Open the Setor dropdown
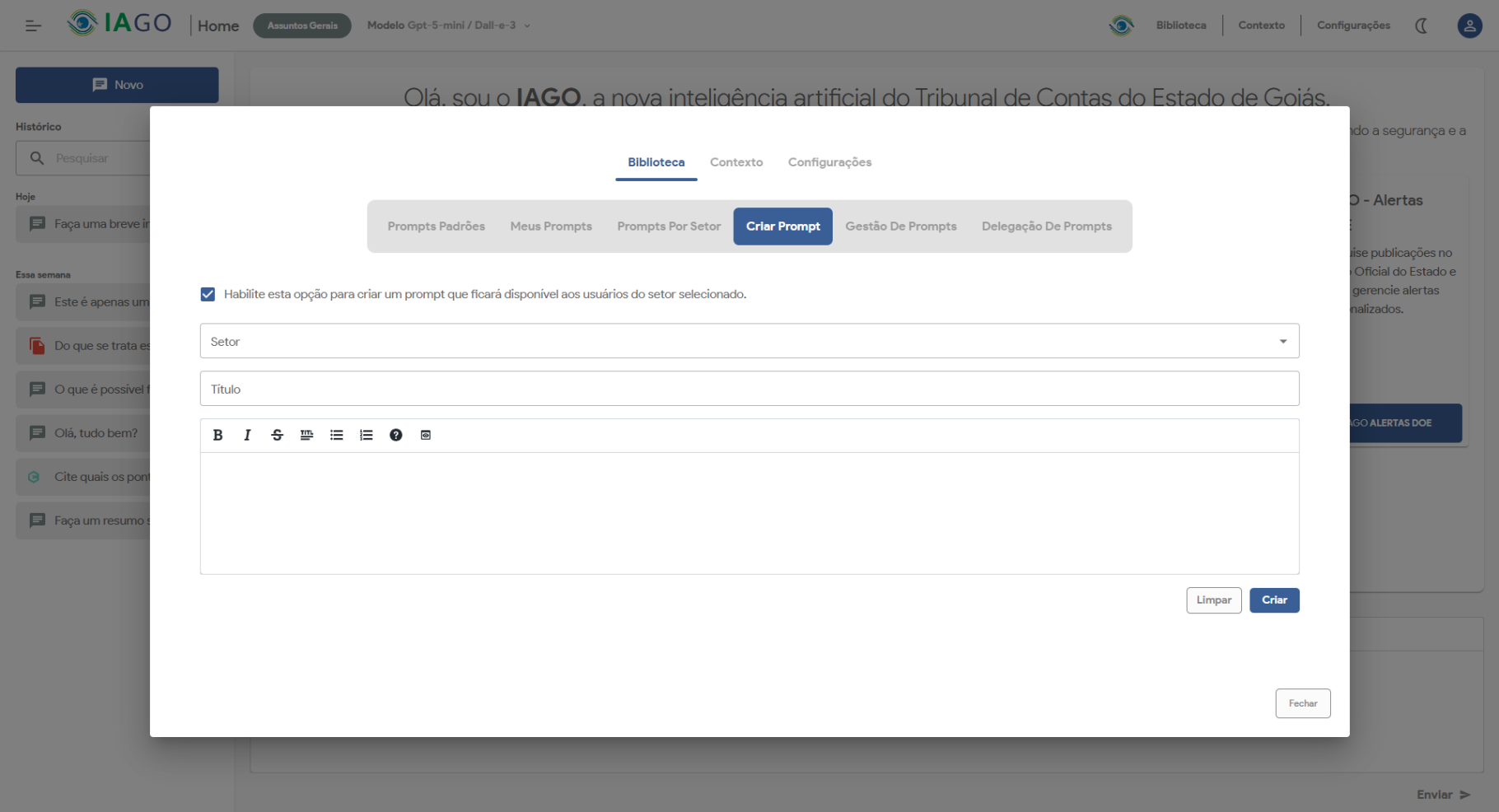This screenshot has width=1499, height=812. [749, 341]
